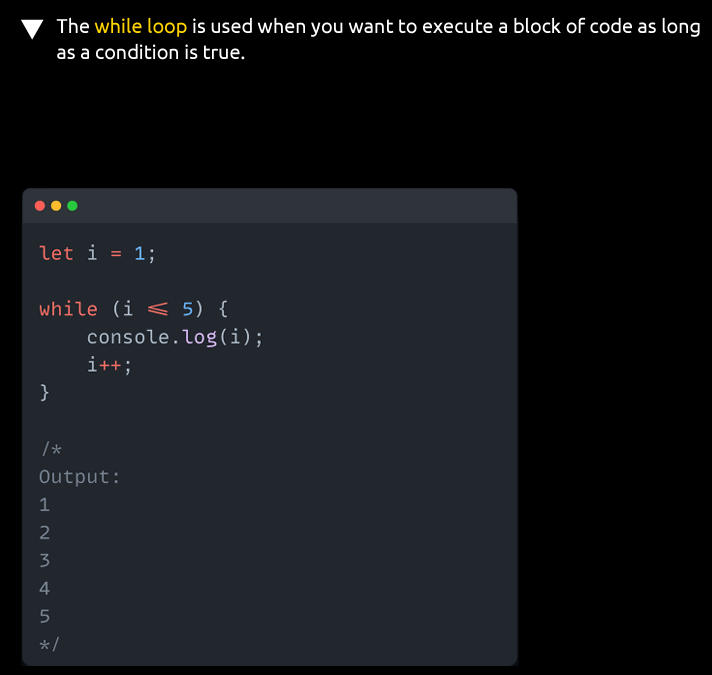Viewport: 712px width, 675px height.
Task: Click the purple "log" method name
Action: coord(200,337)
